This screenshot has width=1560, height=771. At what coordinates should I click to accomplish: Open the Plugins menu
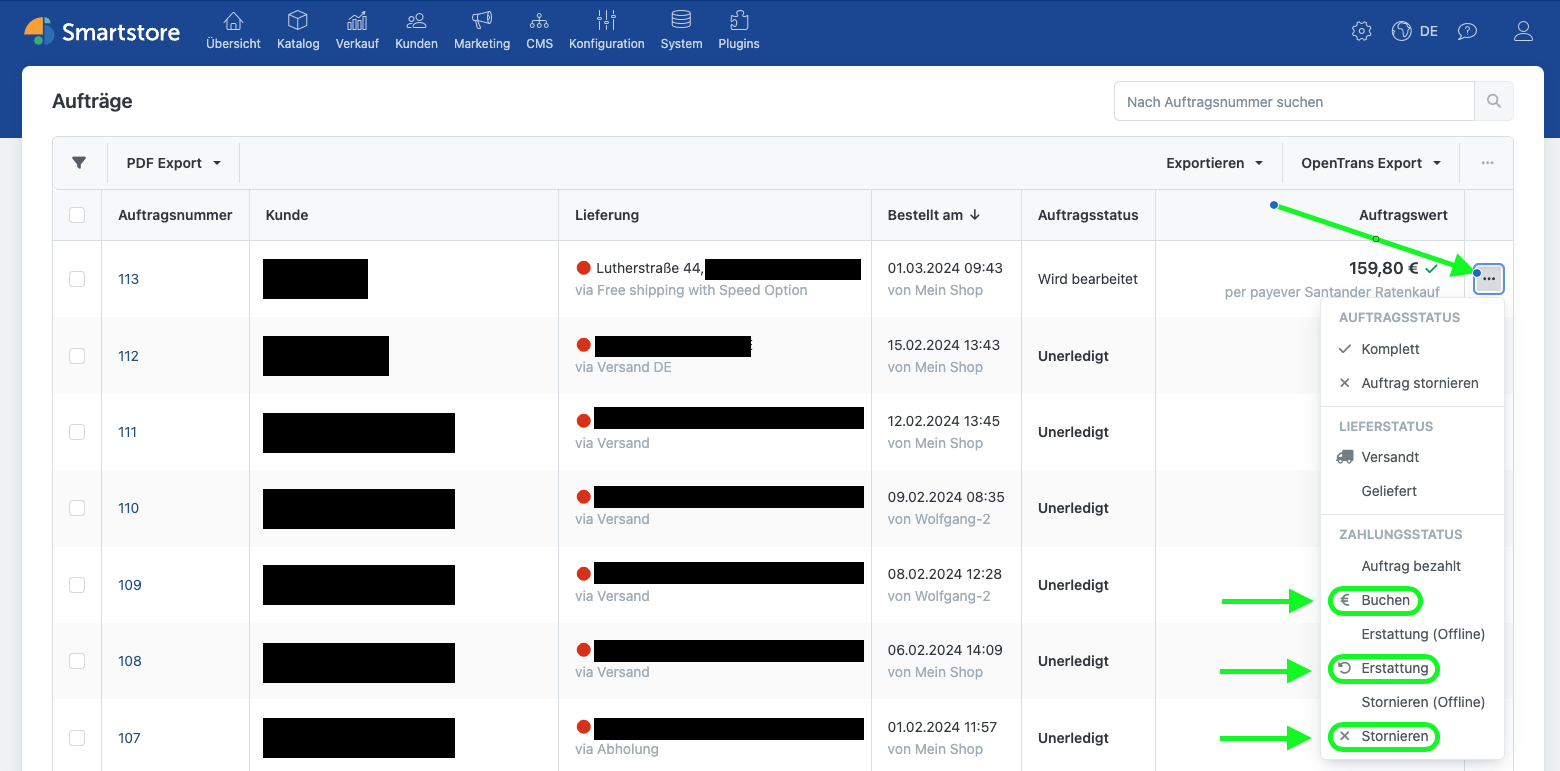point(739,30)
